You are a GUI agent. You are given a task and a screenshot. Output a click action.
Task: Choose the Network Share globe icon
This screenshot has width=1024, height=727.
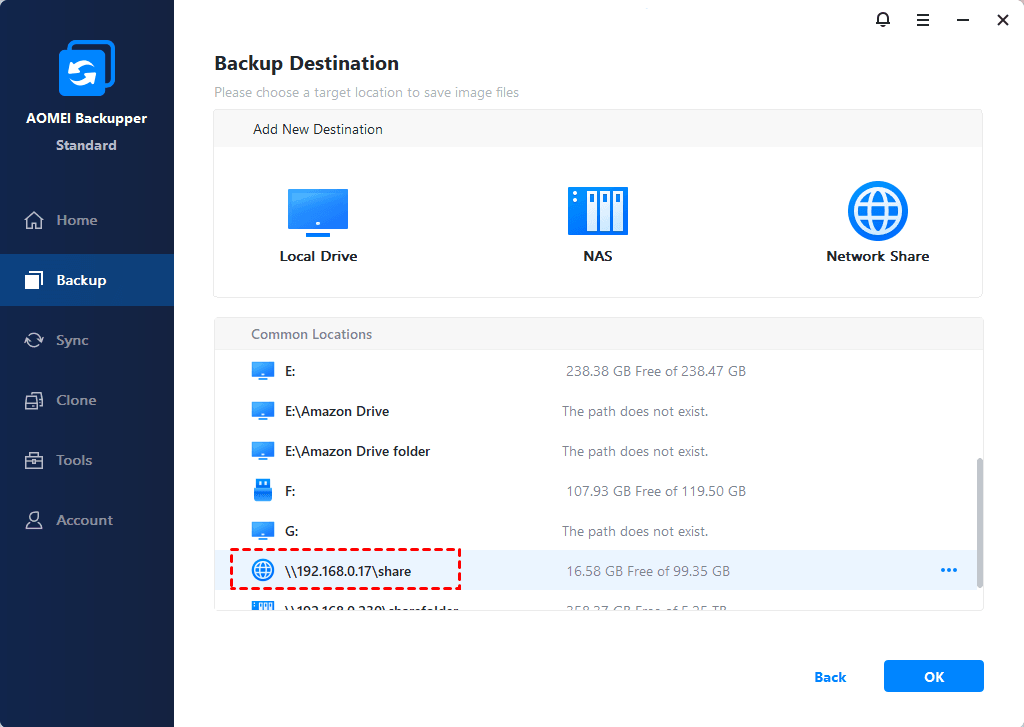[x=877, y=211]
